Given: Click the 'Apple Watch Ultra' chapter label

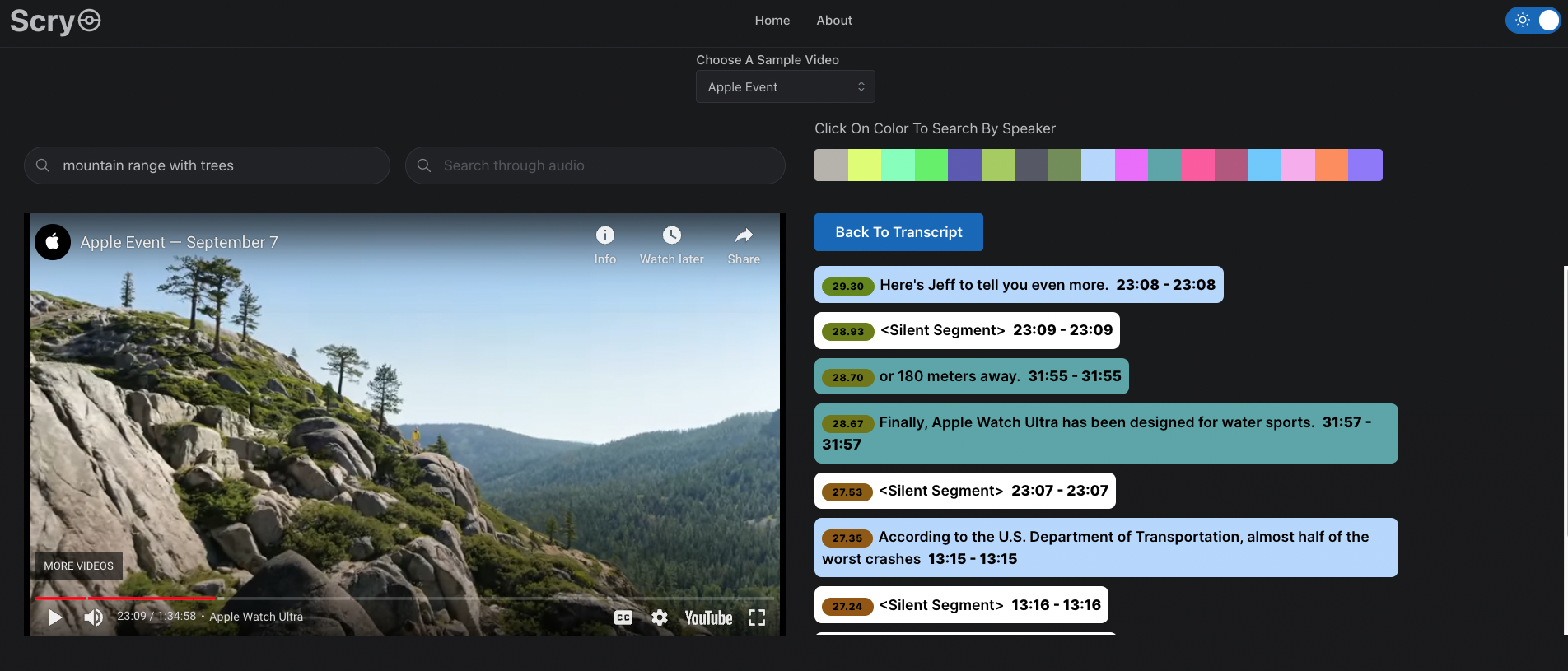Looking at the screenshot, I should pyautogui.click(x=256, y=617).
